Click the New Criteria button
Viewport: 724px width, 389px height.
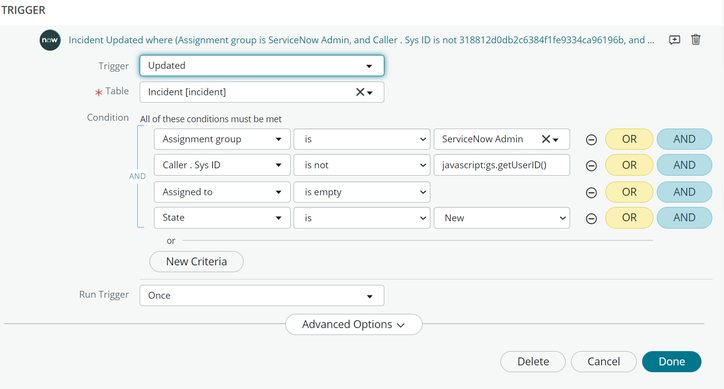tap(196, 261)
